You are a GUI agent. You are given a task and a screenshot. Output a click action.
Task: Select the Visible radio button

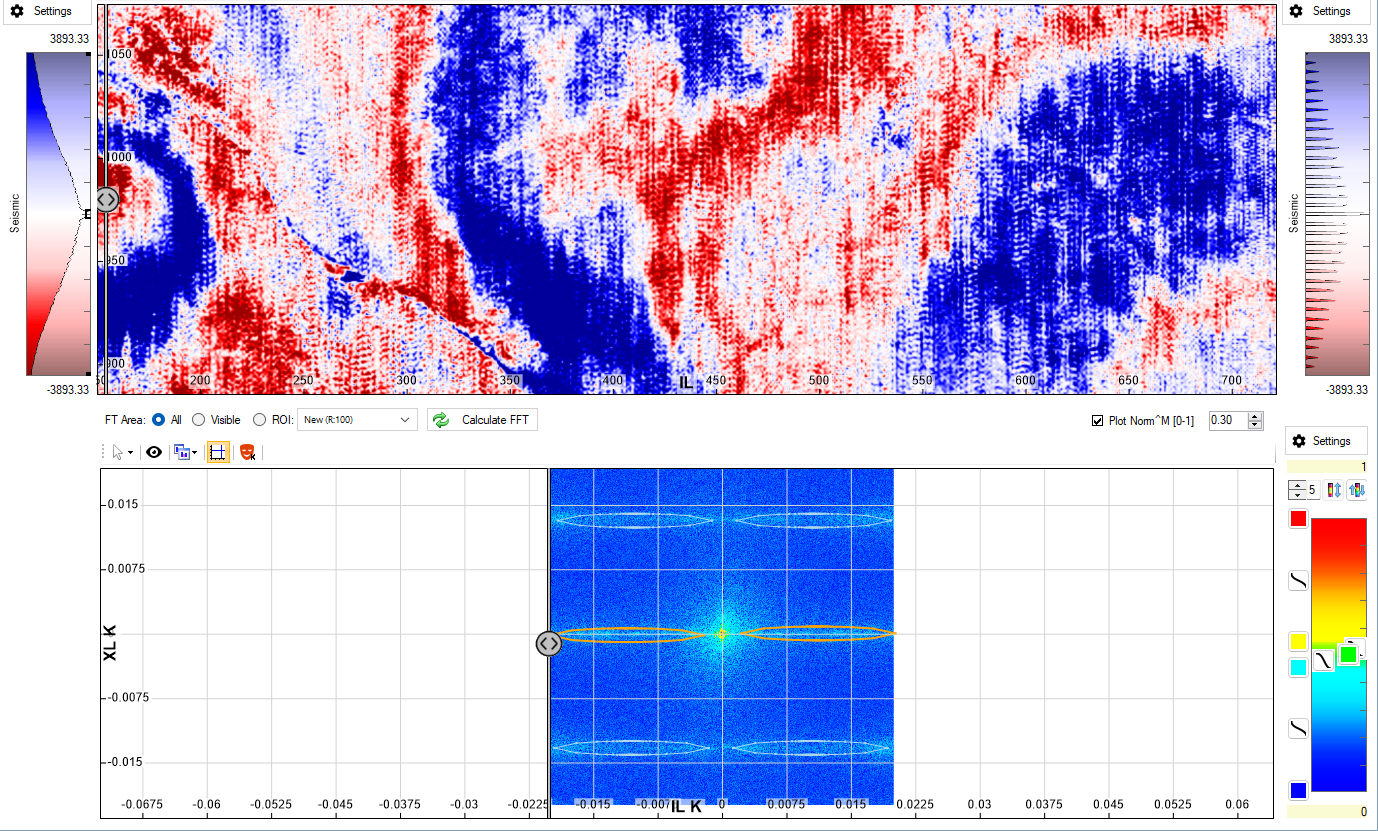click(x=198, y=419)
